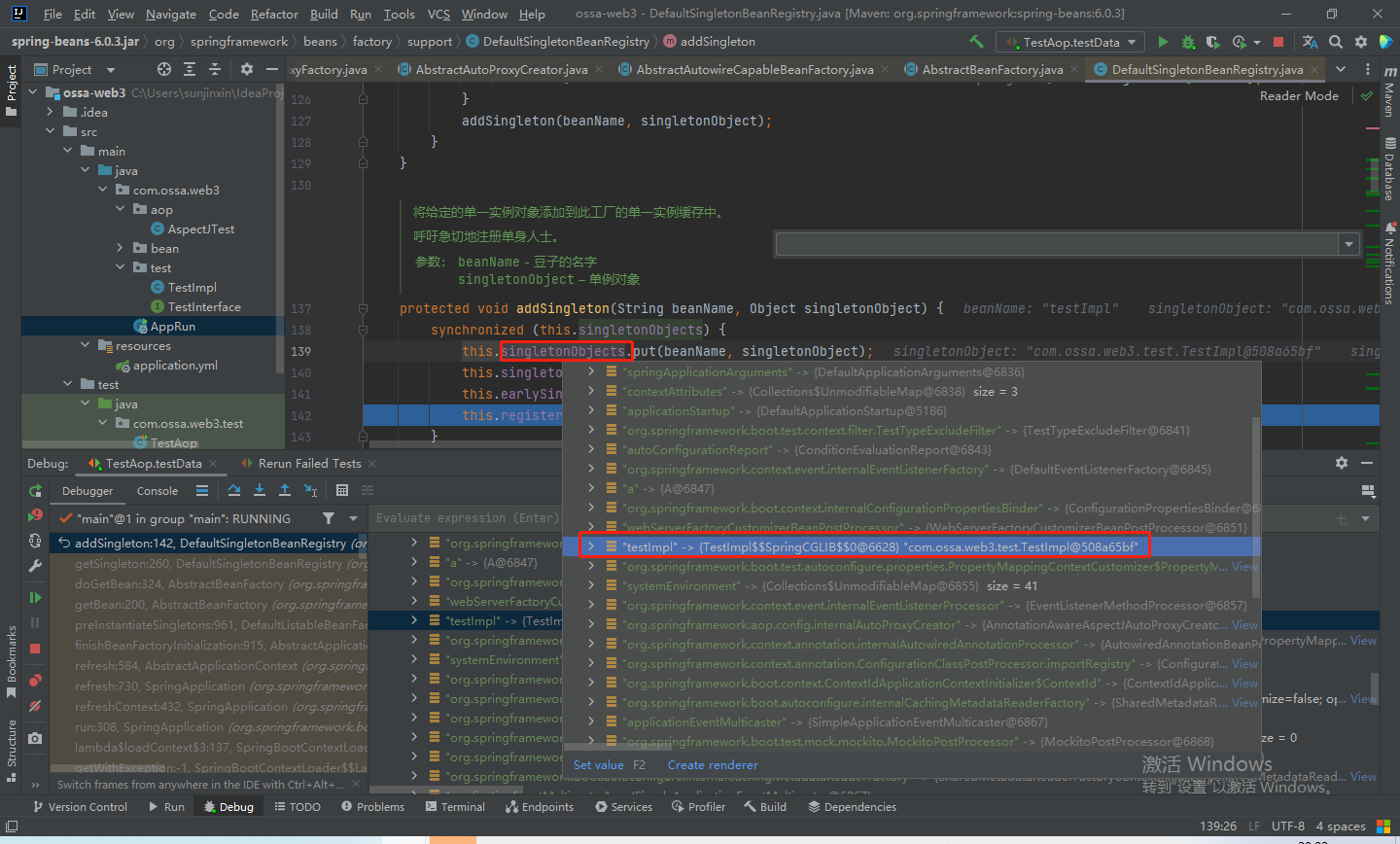This screenshot has width=1400, height=844.
Task: Open the VCS menu
Action: click(x=438, y=14)
